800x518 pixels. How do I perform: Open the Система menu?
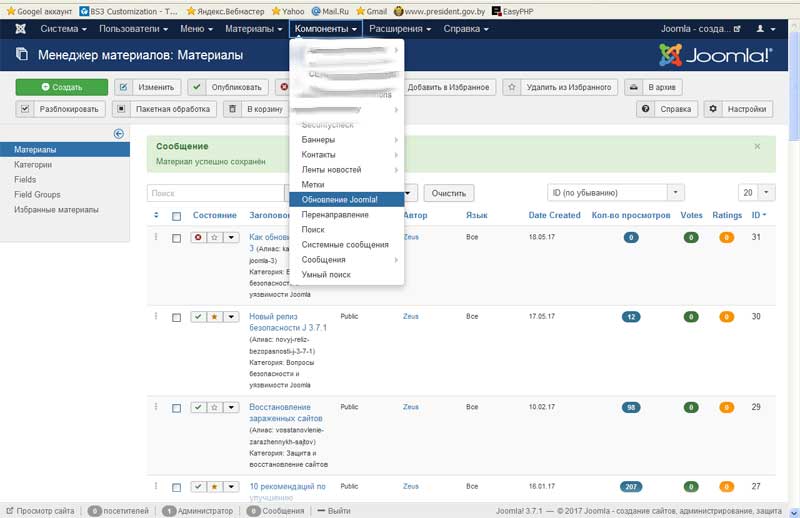[x=63, y=29]
